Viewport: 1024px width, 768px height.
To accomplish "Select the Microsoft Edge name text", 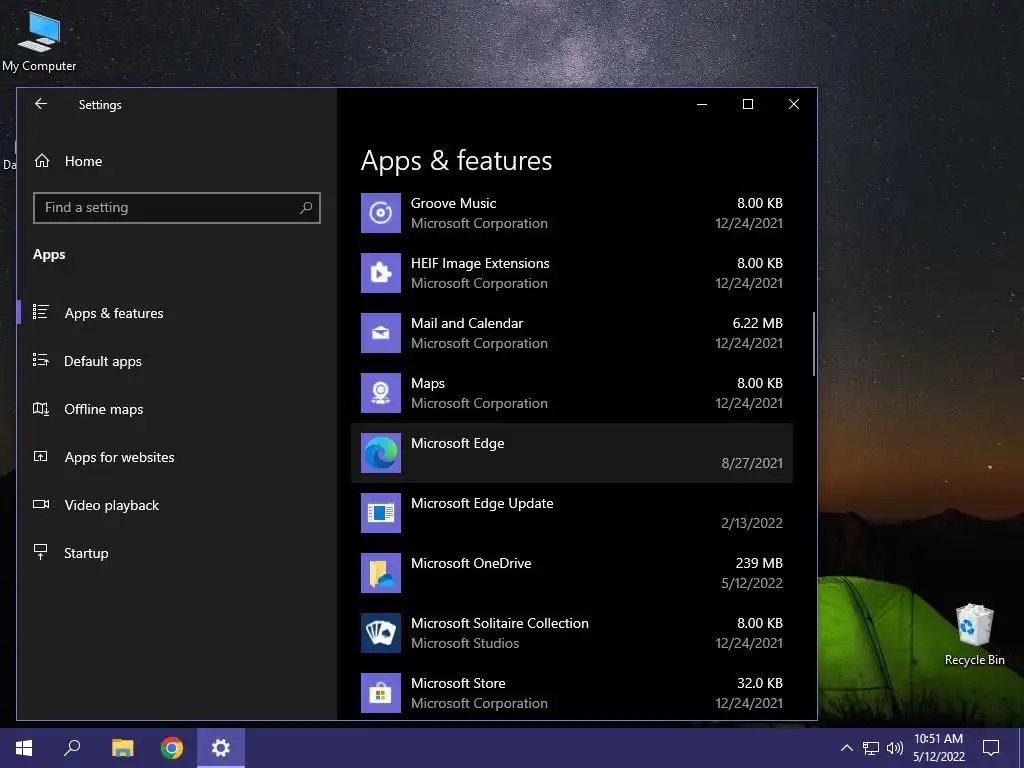I will (457, 443).
